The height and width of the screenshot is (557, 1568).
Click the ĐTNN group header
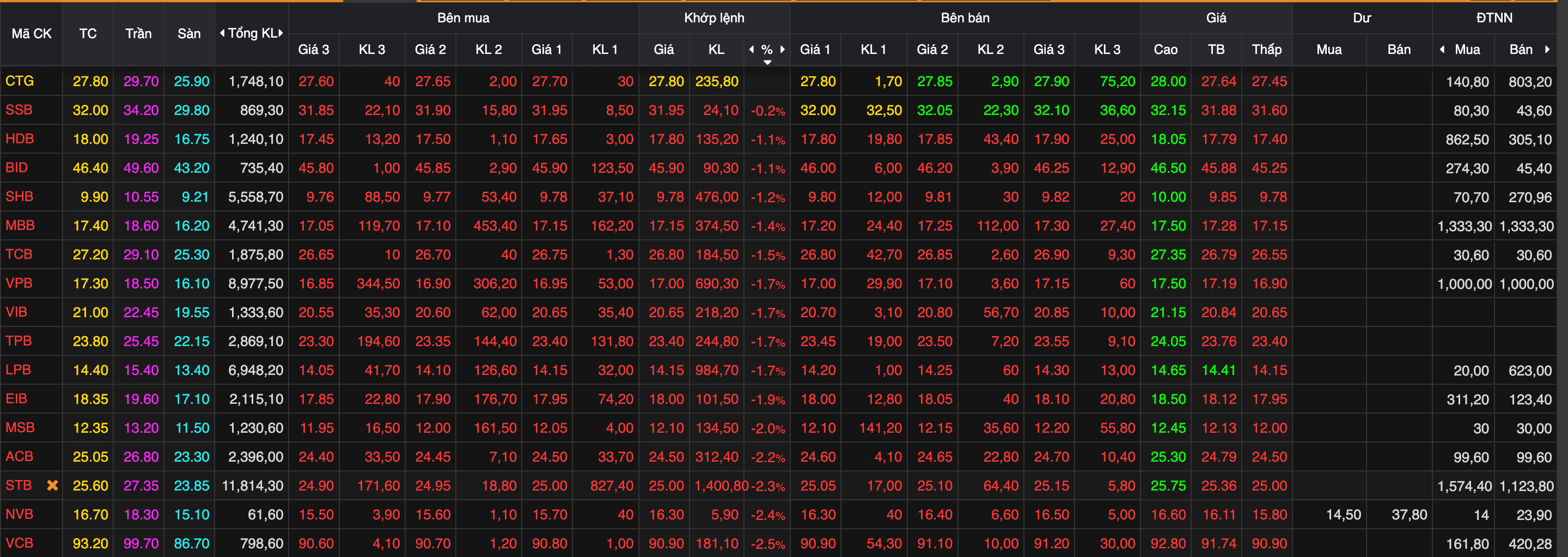point(1494,17)
